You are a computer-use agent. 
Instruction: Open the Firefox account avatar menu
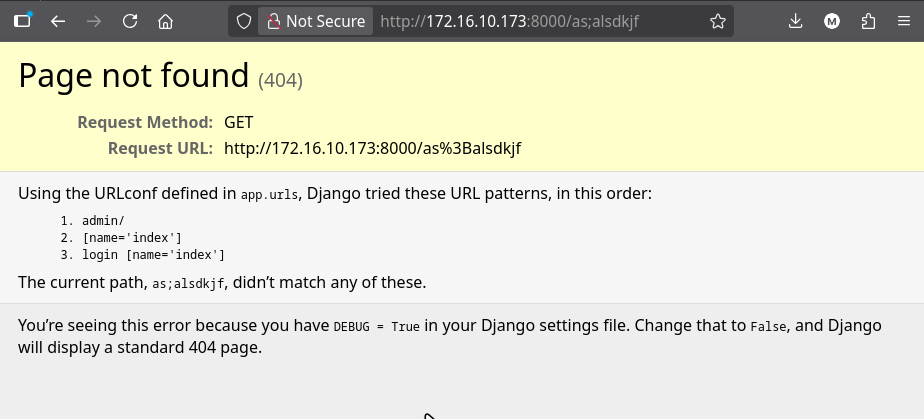831,21
